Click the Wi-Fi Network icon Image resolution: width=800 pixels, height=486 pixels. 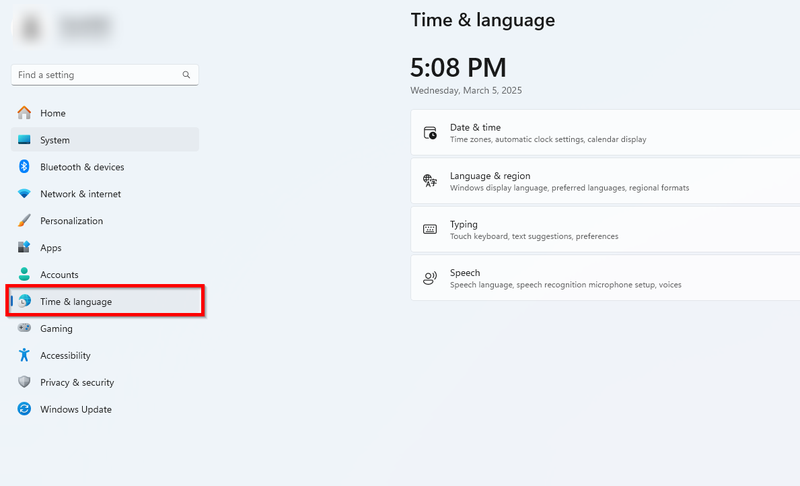pos(24,194)
